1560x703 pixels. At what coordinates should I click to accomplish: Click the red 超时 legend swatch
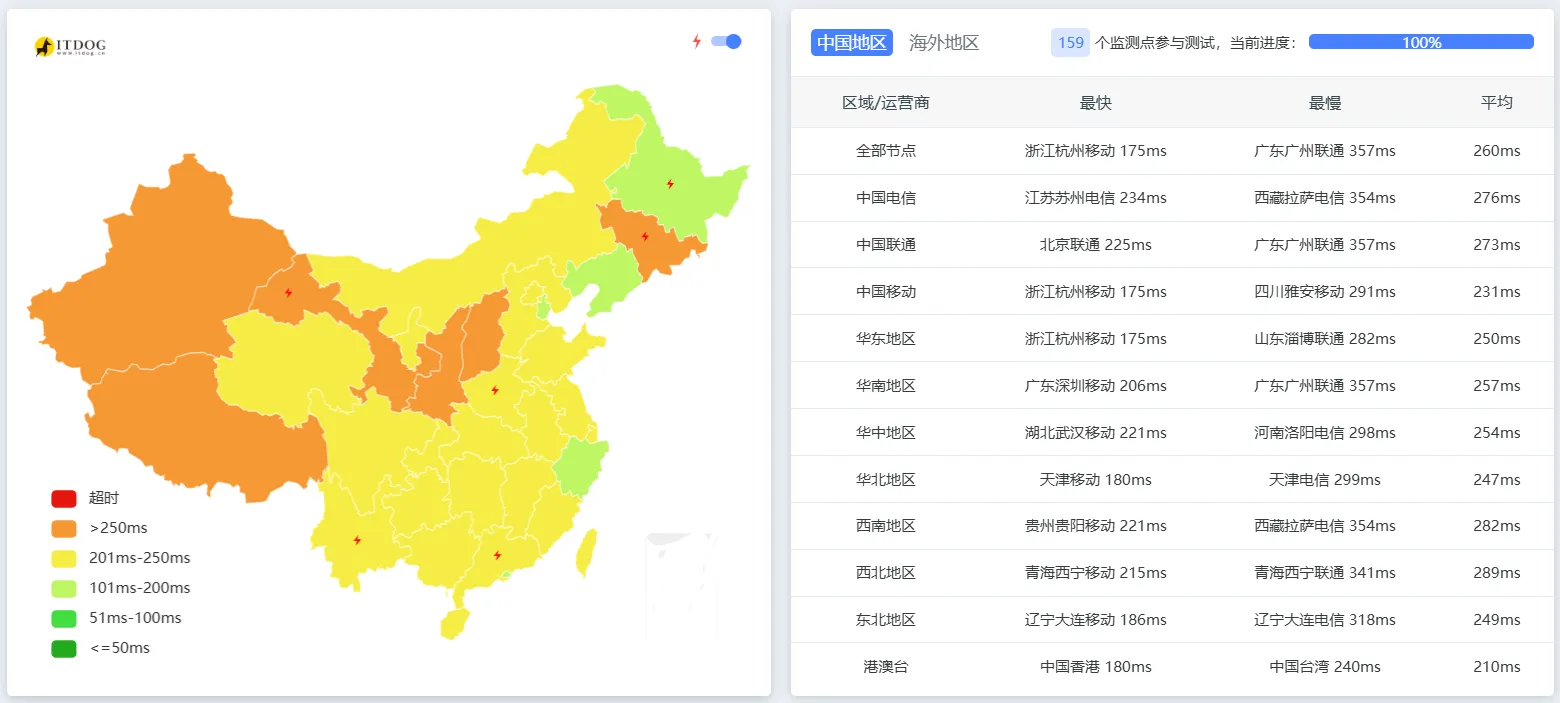62,497
